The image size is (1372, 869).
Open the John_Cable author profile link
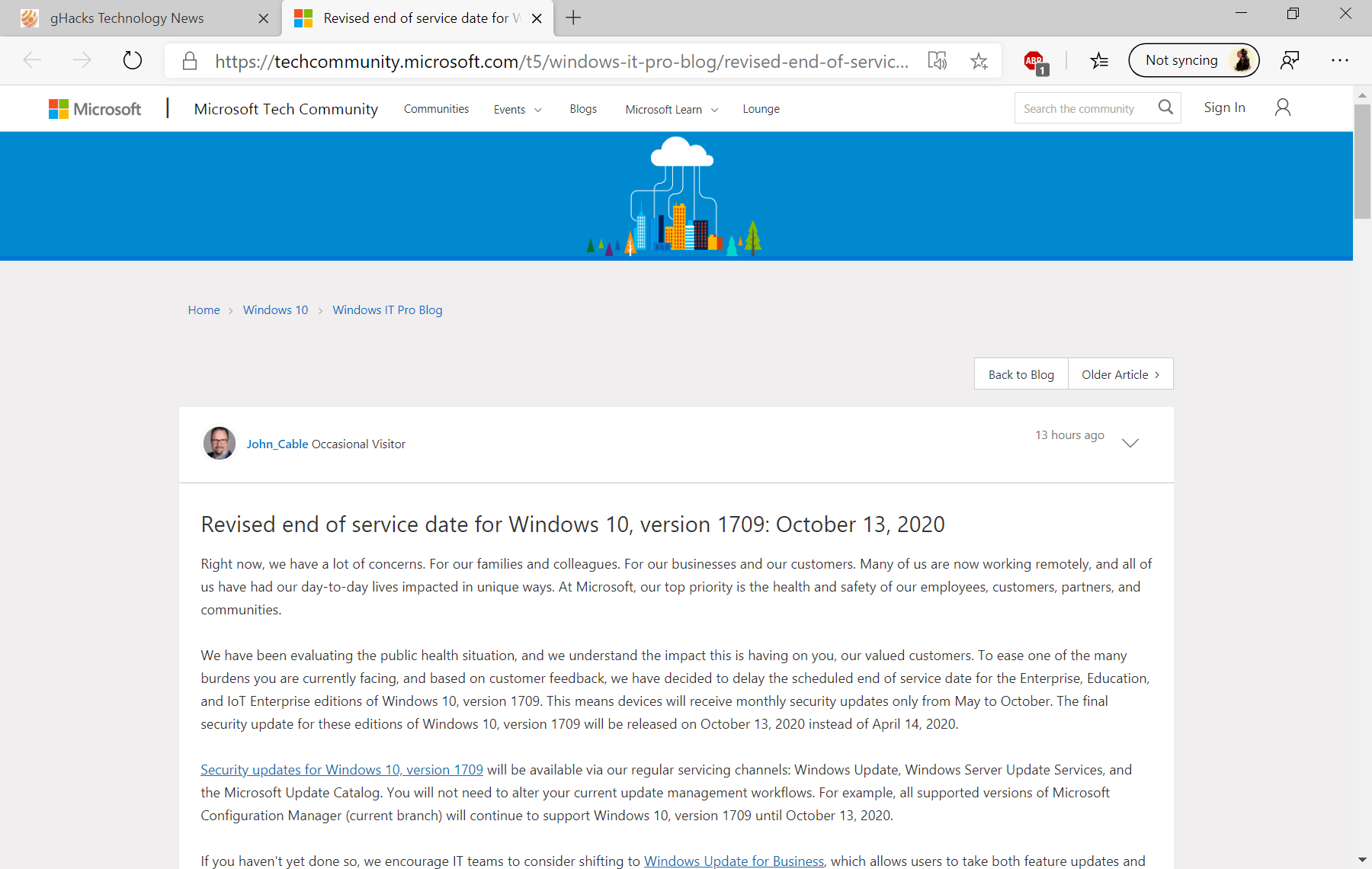click(x=277, y=444)
